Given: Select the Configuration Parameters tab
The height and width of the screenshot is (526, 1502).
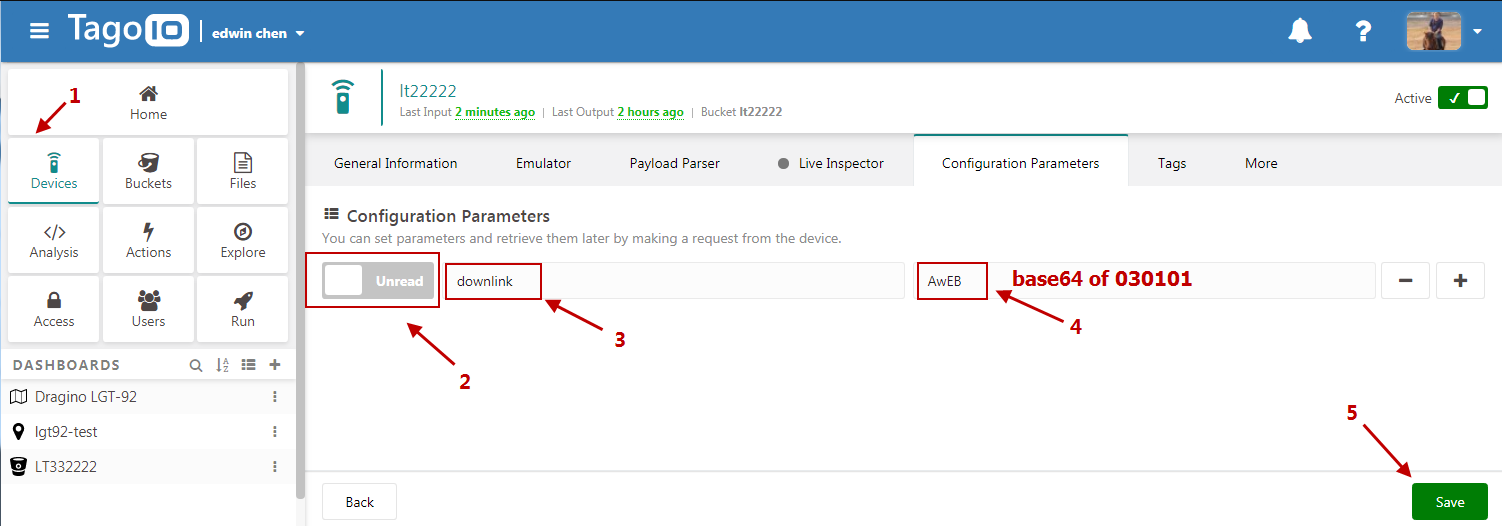Looking at the screenshot, I should point(1021,161).
